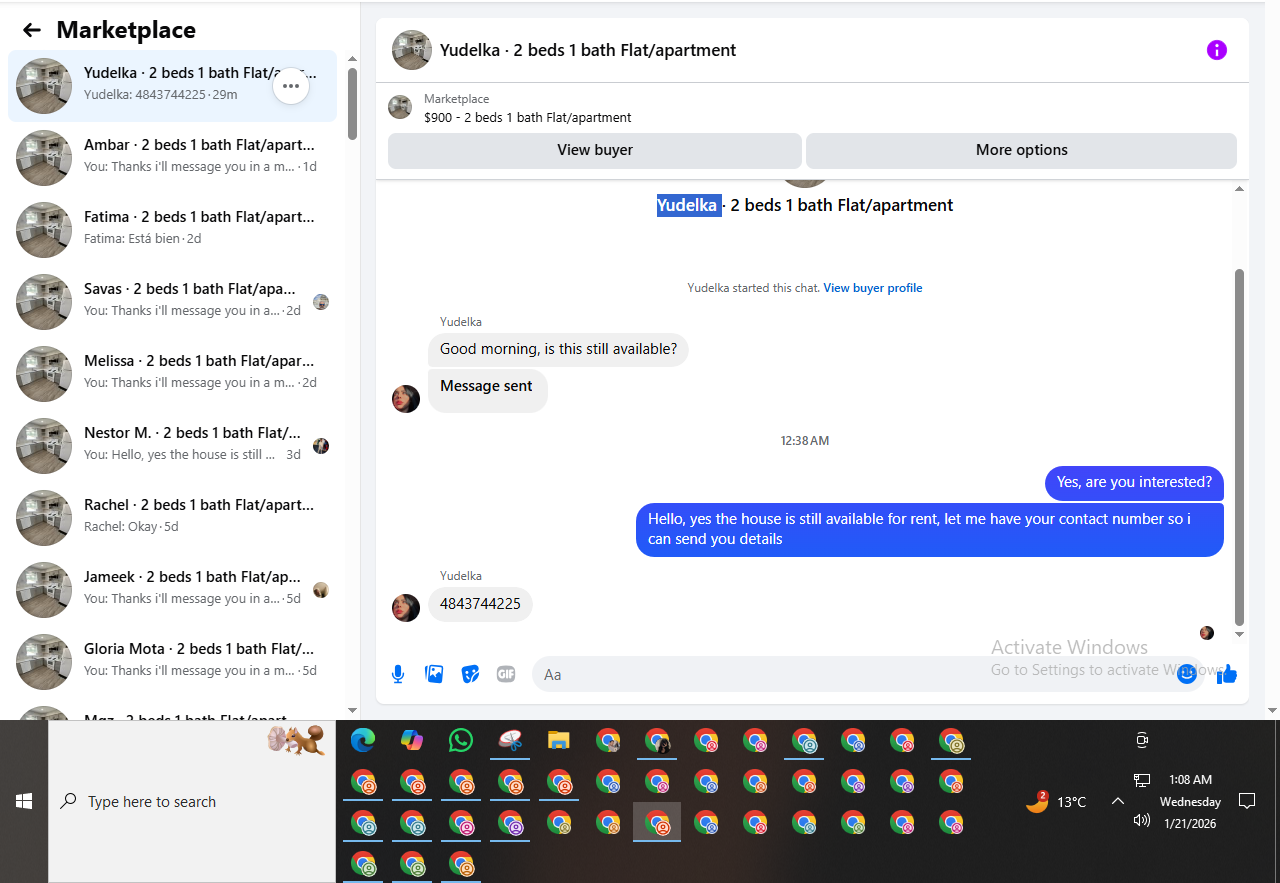
Task: Open the emoji picker in the message box
Action: coord(1187,674)
